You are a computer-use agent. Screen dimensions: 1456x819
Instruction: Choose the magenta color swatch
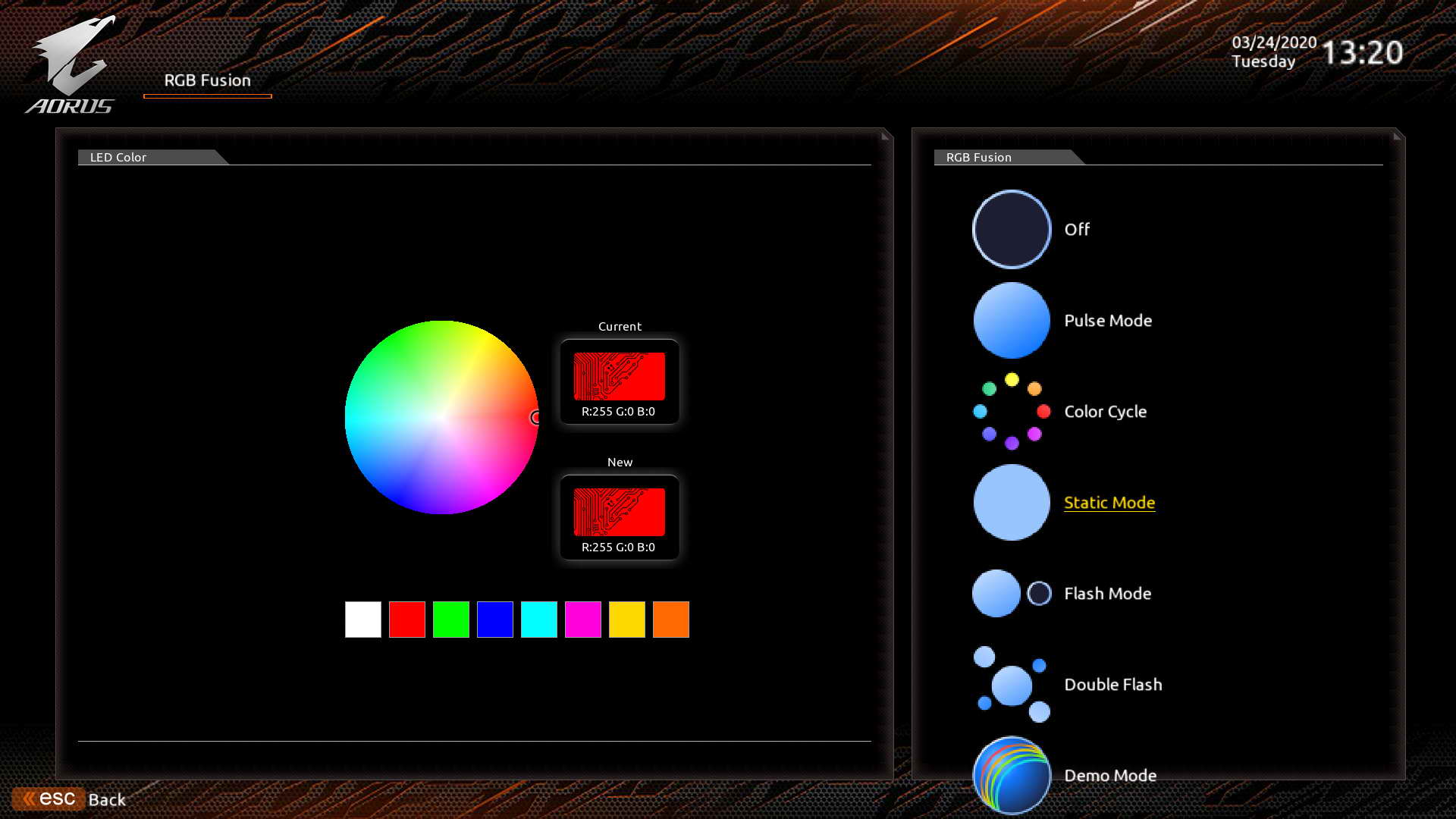(x=583, y=620)
